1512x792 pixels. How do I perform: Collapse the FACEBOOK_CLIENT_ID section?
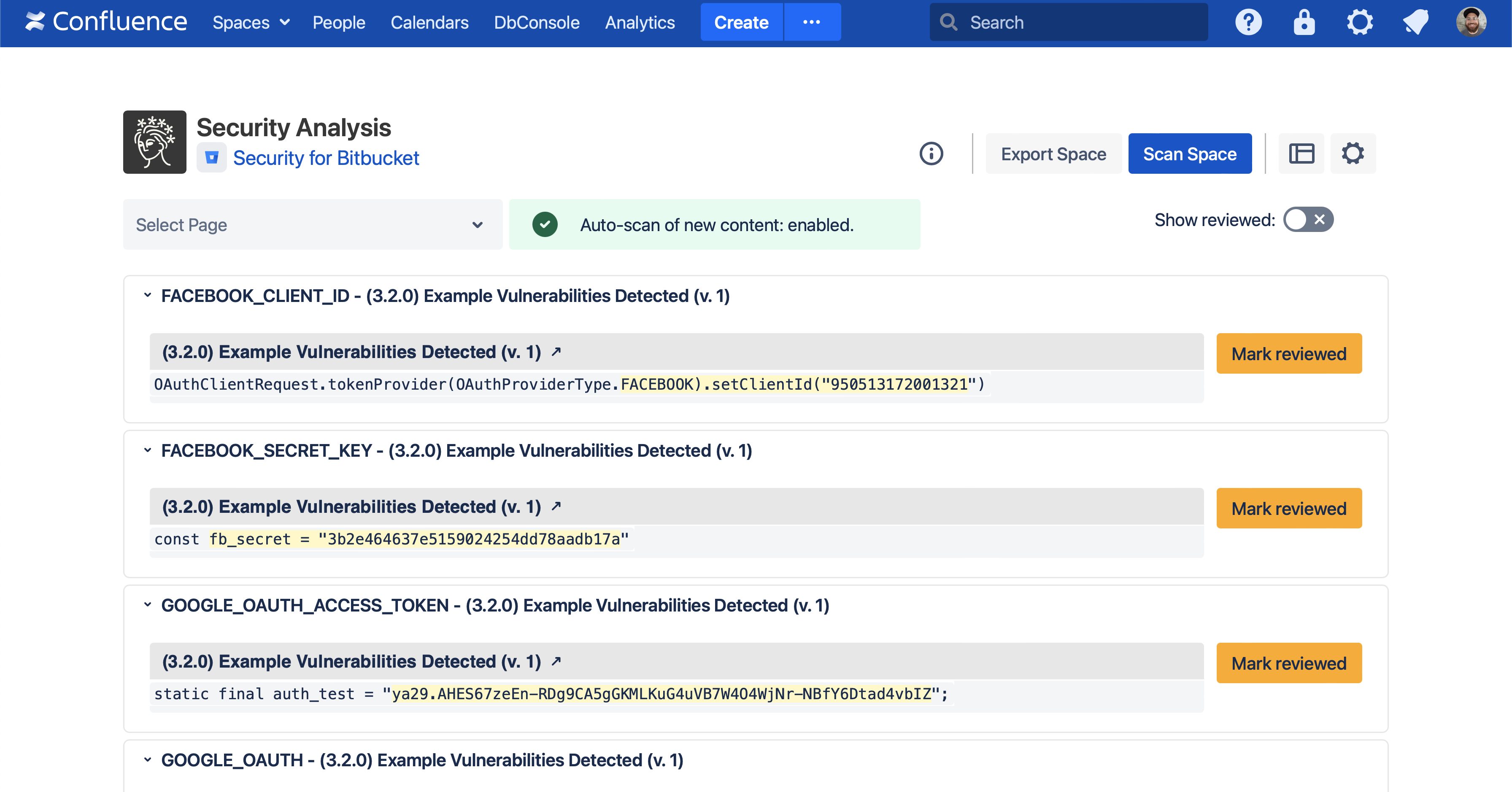148,296
